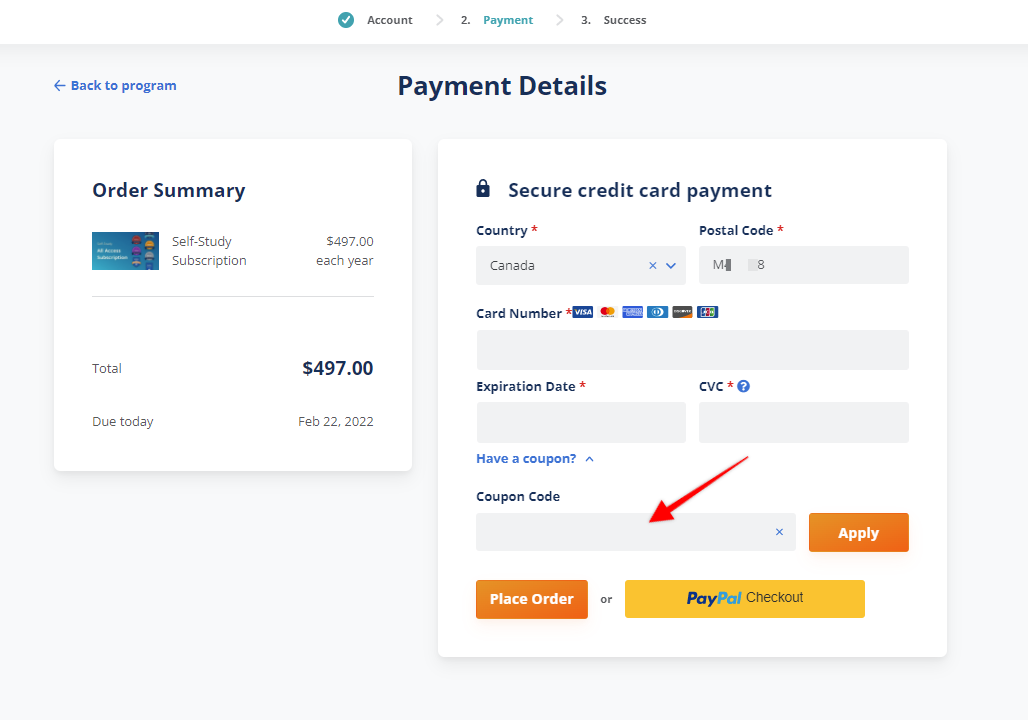
Task: Click the American Express card icon
Action: point(632,312)
